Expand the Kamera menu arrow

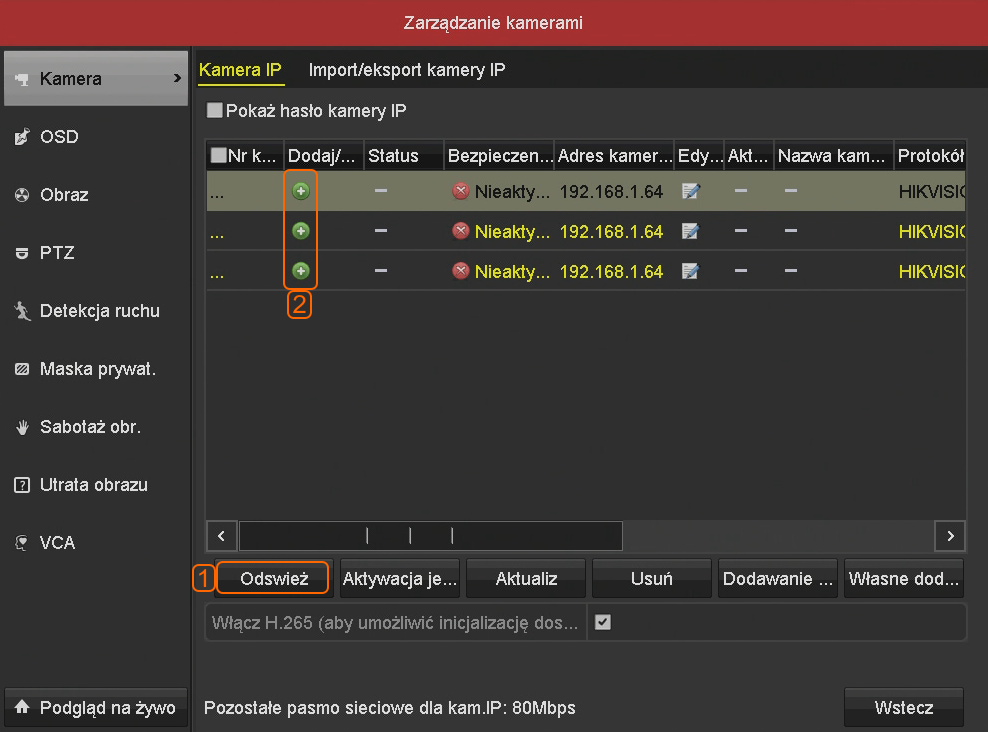tap(177, 78)
